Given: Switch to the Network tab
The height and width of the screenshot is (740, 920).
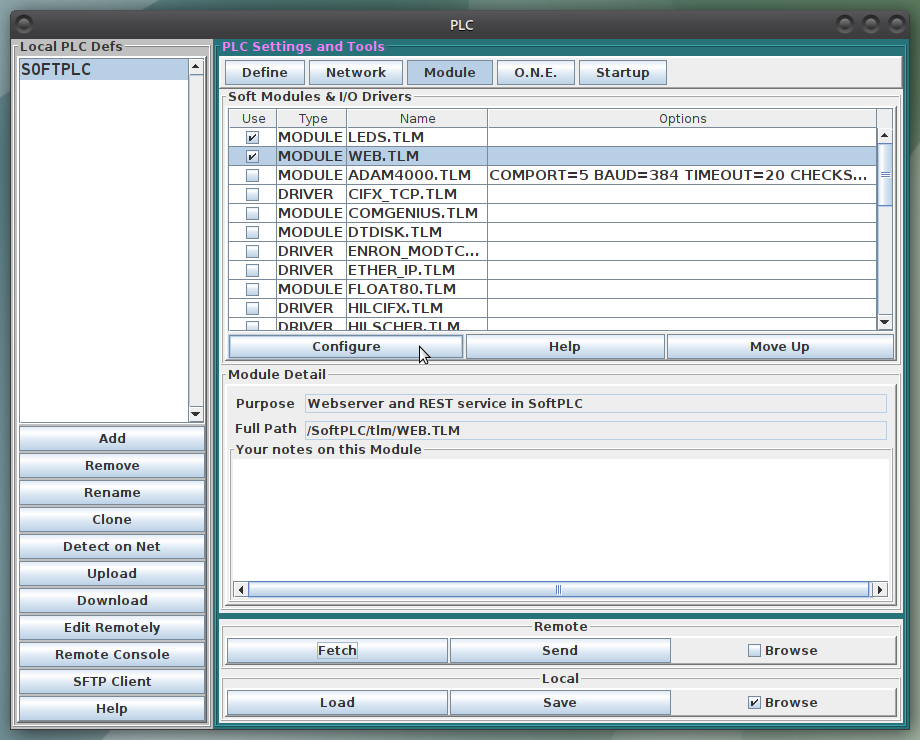Looking at the screenshot, I should point(356,73).
